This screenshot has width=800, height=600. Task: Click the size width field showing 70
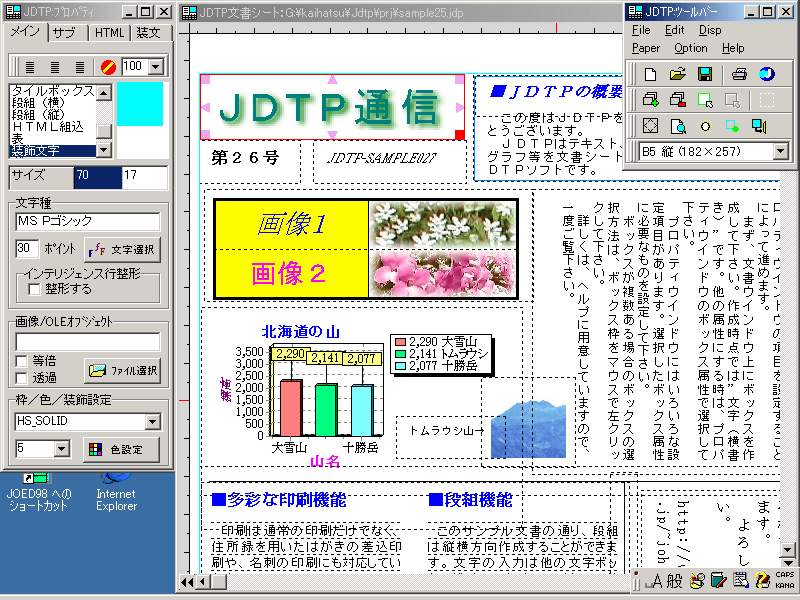pos(97,177)
